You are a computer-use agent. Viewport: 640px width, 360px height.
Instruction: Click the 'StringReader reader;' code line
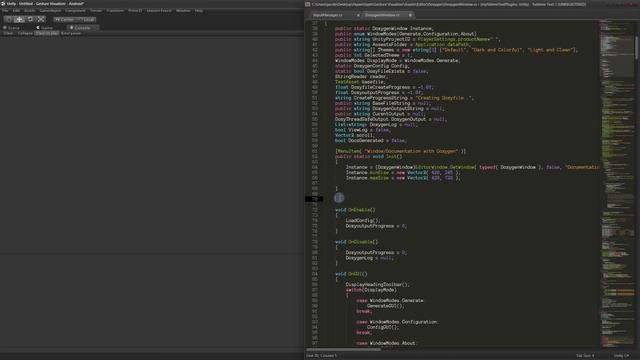pyautogui.click(x=361, y=76)
